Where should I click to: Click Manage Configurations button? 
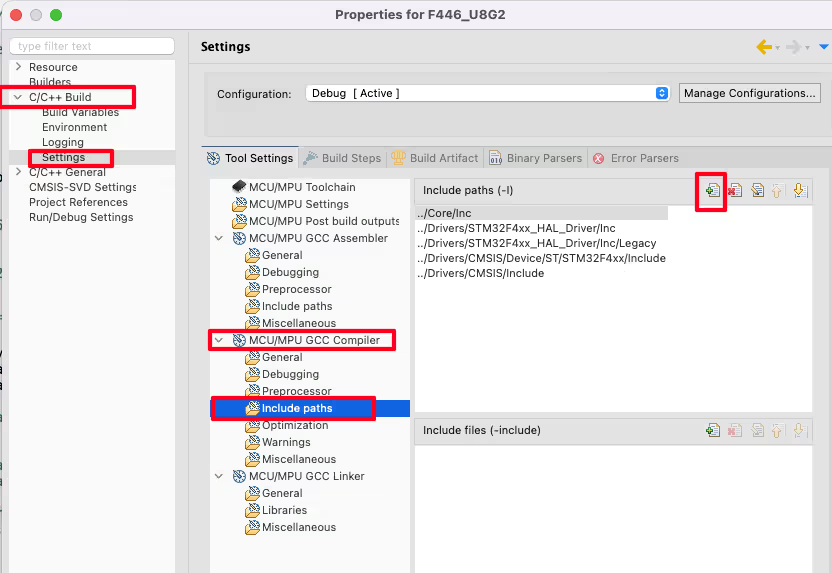[749, 93]
